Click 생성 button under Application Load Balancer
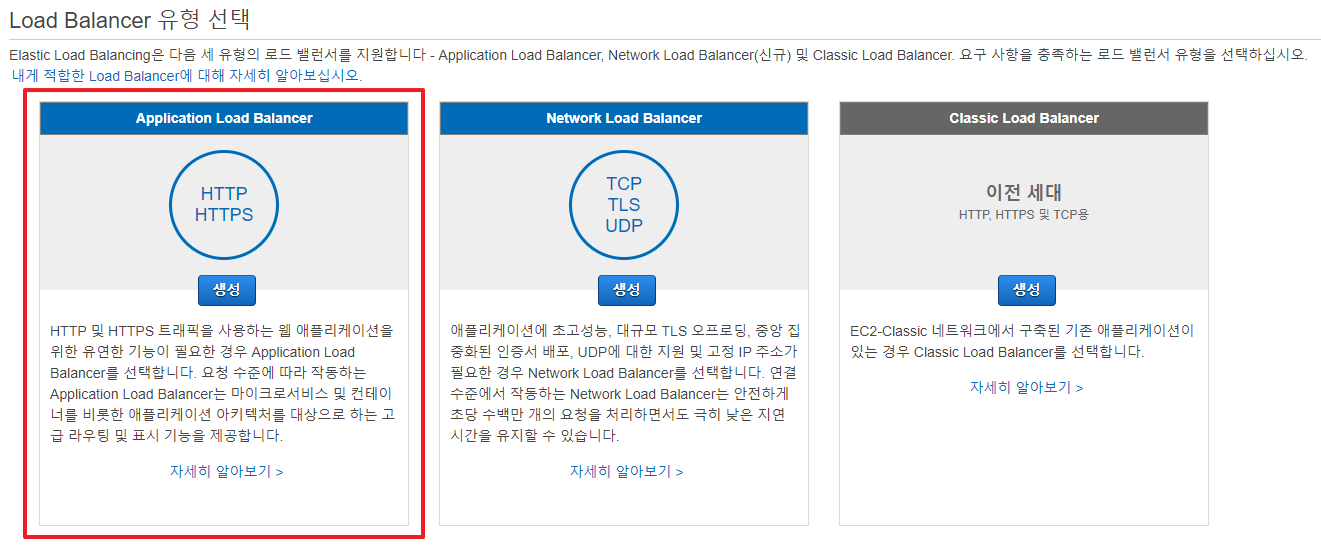 (226, 290)
